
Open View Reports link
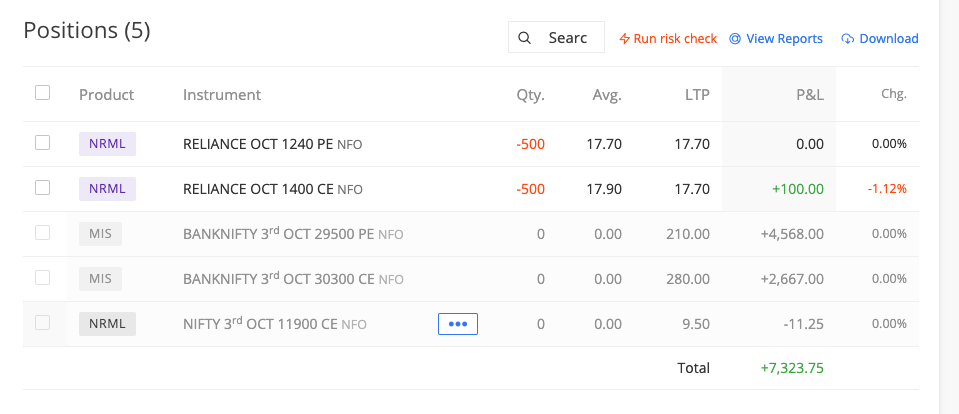click(784, 39)
